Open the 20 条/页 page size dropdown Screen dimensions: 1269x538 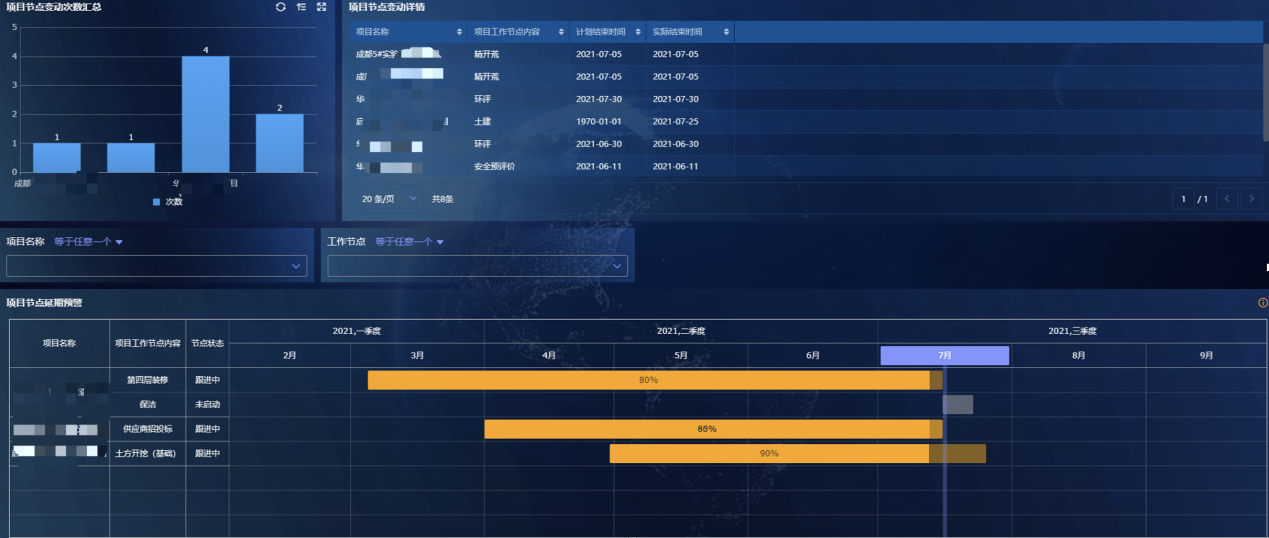pos(390,199)
